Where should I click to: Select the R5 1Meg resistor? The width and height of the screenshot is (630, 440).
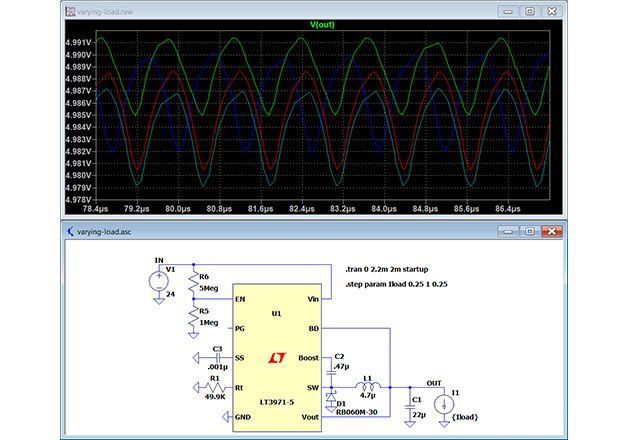(x=192, y=318)
